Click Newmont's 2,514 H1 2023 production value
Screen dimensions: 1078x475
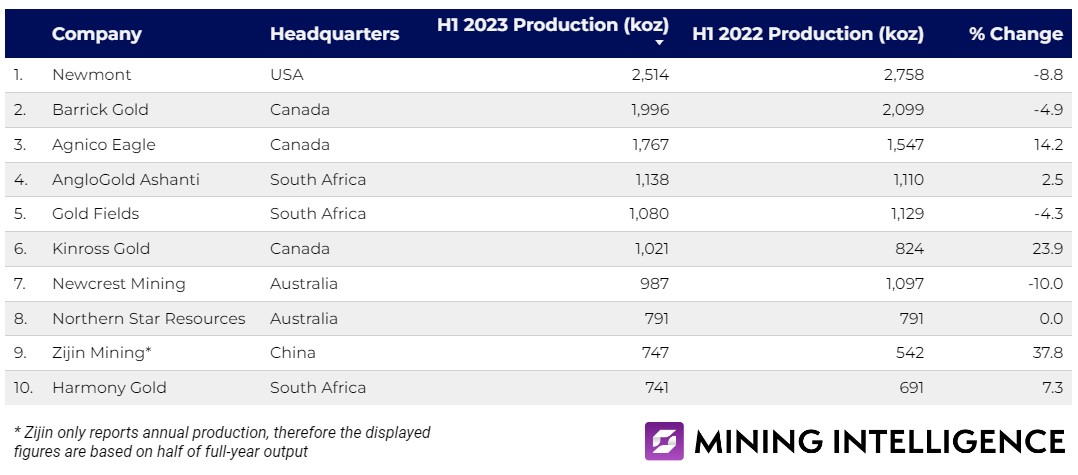(x=649, y=75)
